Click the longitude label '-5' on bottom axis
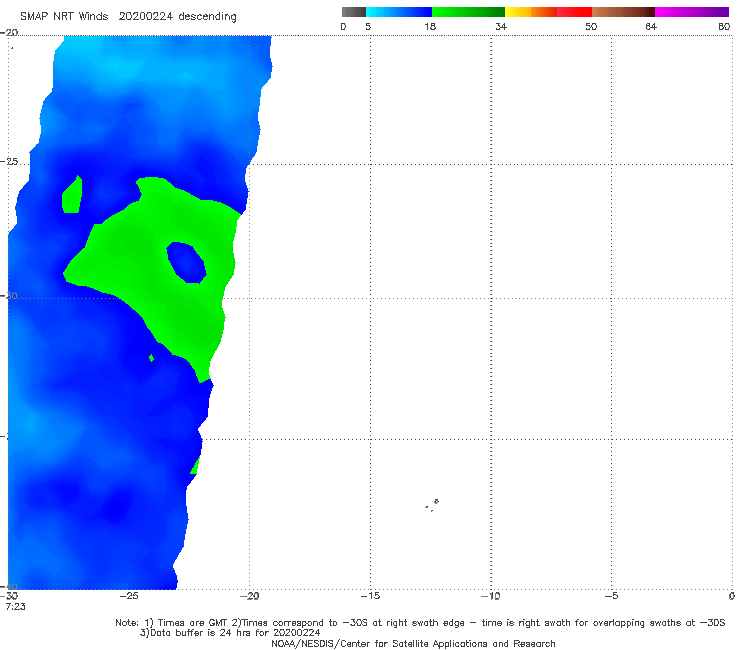Screen dimensions: 740x650 (x=611, y=596)
